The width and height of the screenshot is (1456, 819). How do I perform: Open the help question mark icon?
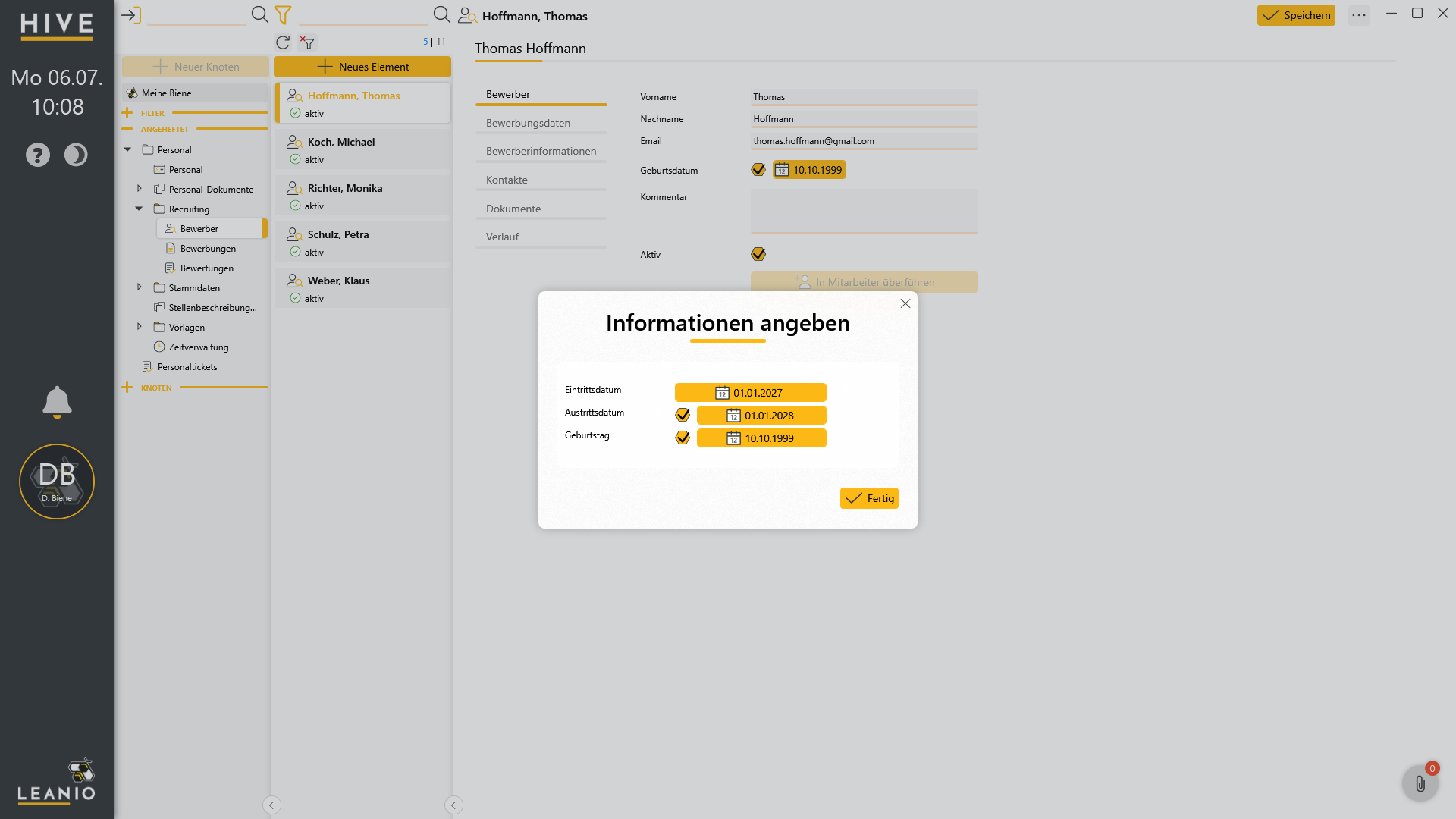(x=38, y=155)
